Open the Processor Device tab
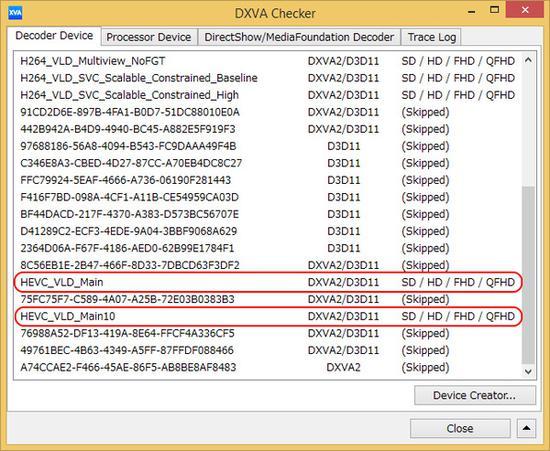Viewport: 550px width, 451px height. (149, 37)
